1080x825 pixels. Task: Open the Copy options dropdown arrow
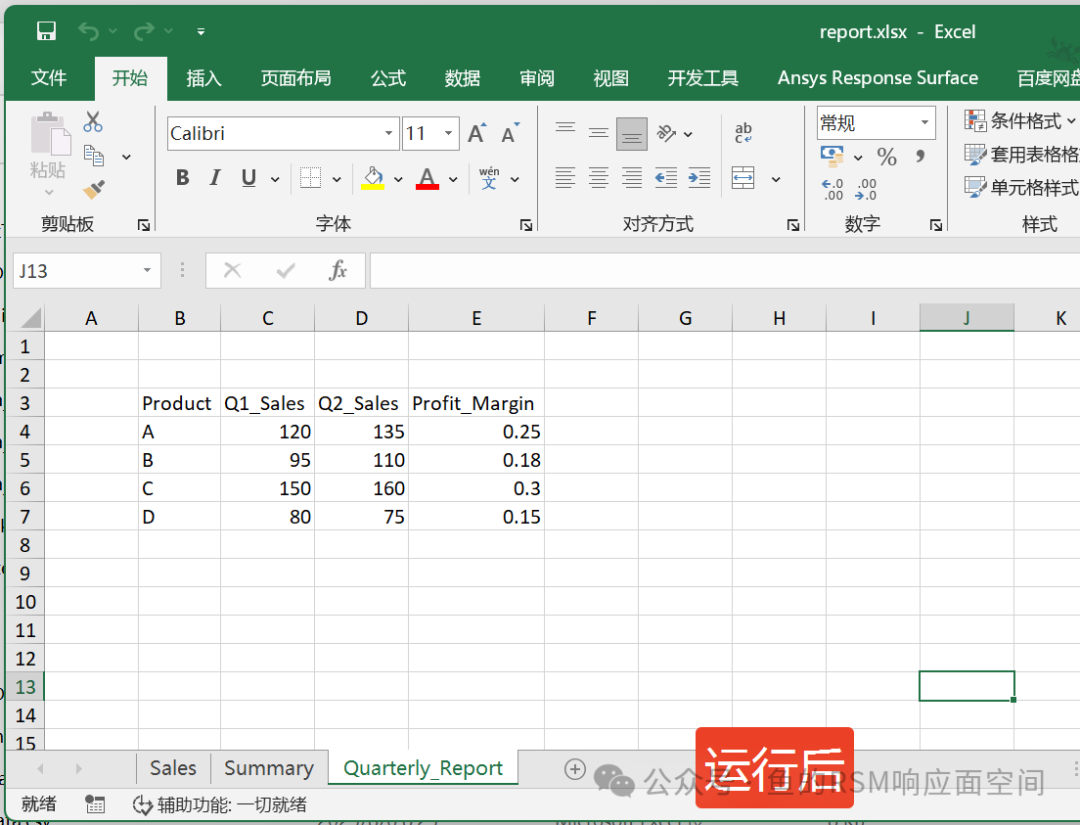(126, 157)
